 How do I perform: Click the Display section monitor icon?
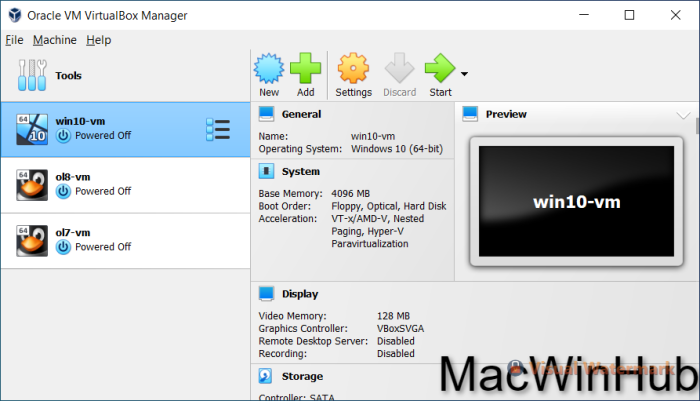(x=267, y=293)
